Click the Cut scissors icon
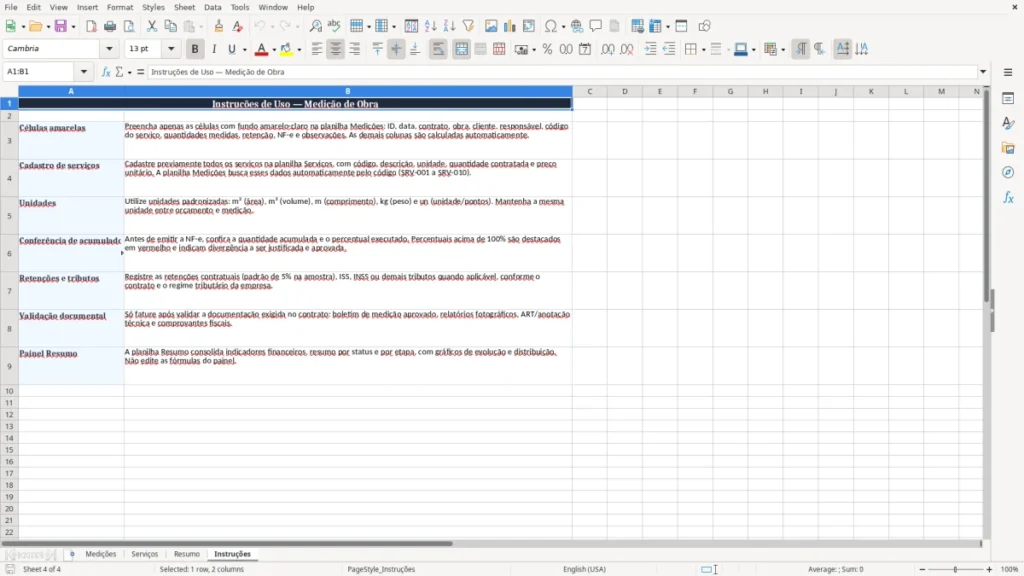This screenshot has width=1024, height=576. point(152,26)
